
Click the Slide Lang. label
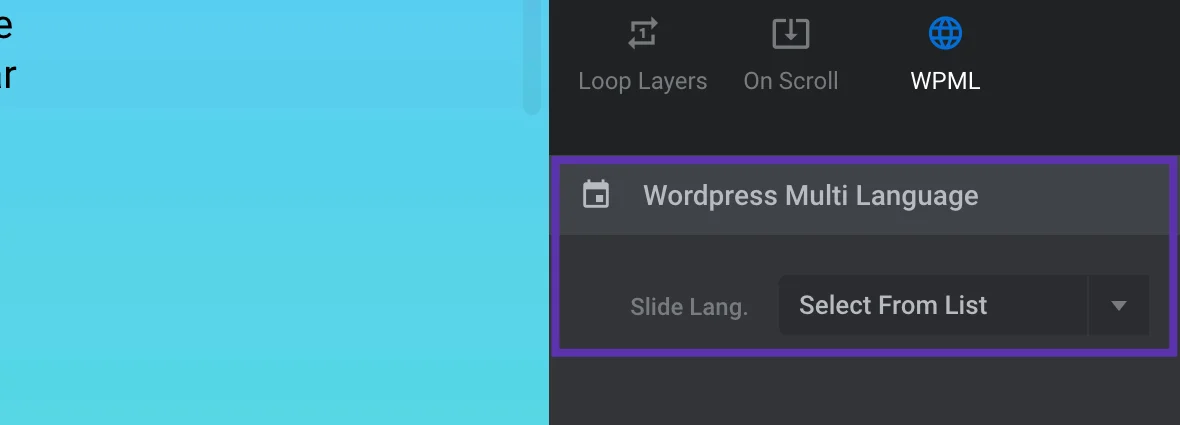[x=689, y=307]
